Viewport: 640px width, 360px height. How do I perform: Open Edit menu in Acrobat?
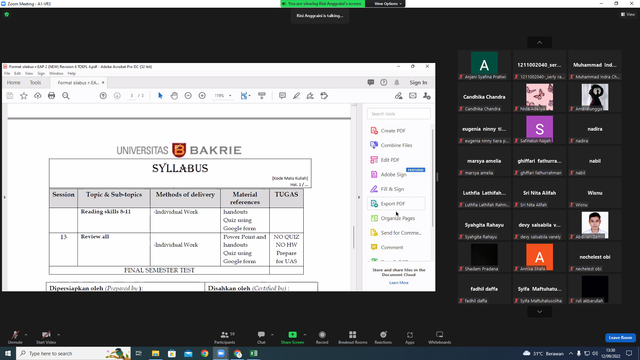(17, 73)
